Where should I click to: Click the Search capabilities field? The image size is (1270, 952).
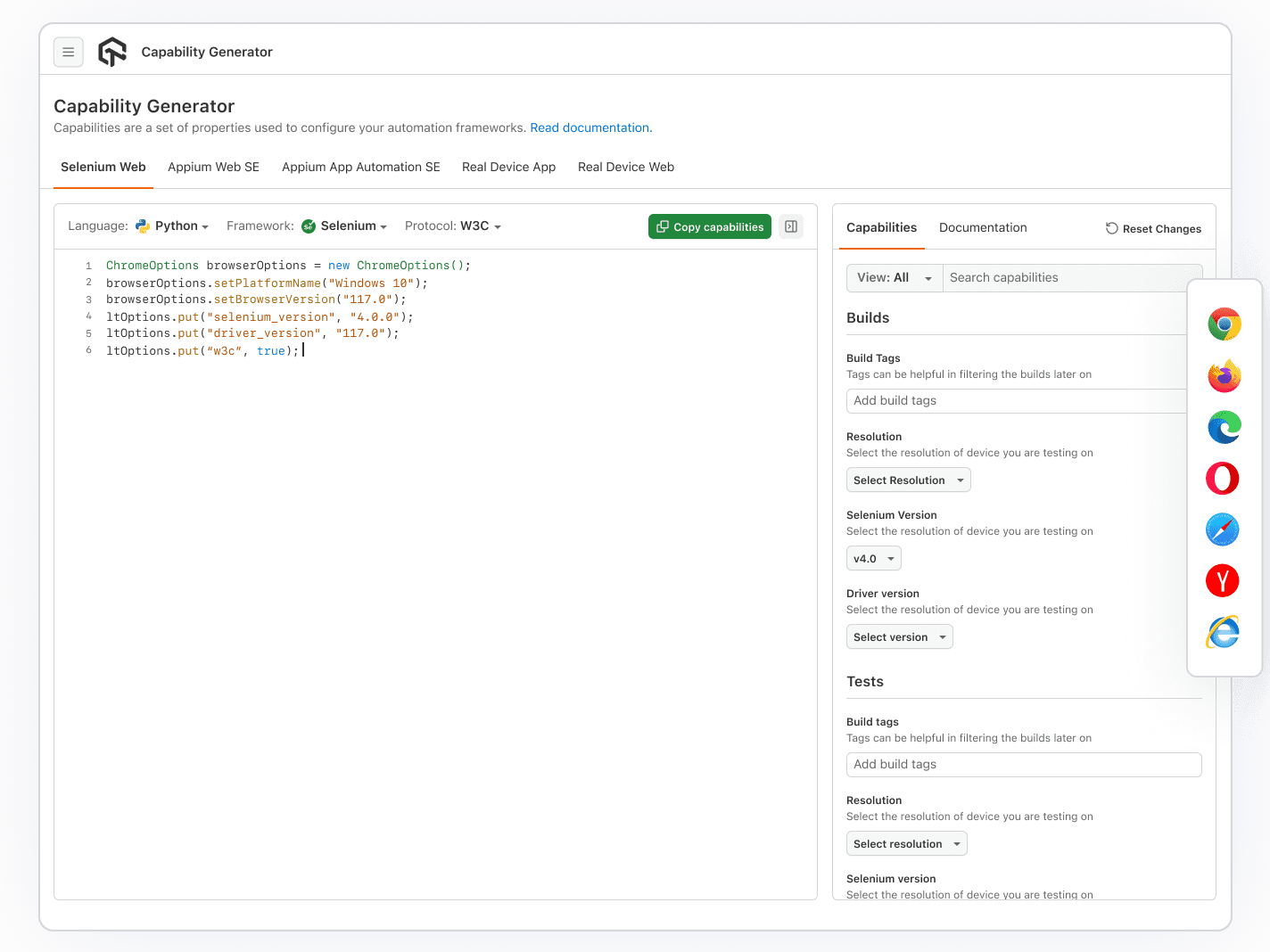[x=1070, y=277]
